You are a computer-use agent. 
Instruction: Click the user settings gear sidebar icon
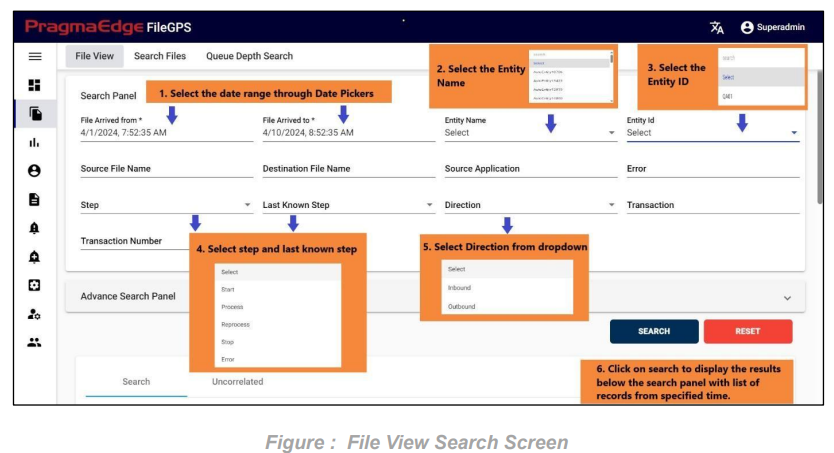(x=35, y=313)
